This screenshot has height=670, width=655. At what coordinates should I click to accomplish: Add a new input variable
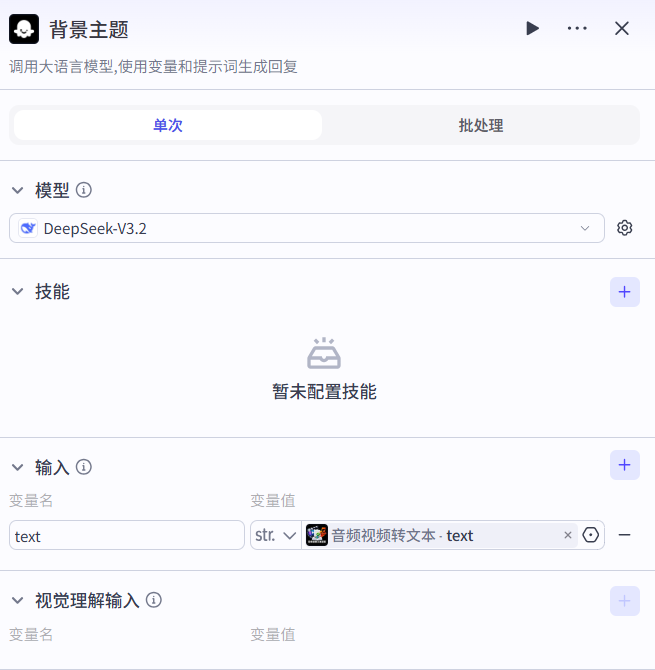(625, 465)
